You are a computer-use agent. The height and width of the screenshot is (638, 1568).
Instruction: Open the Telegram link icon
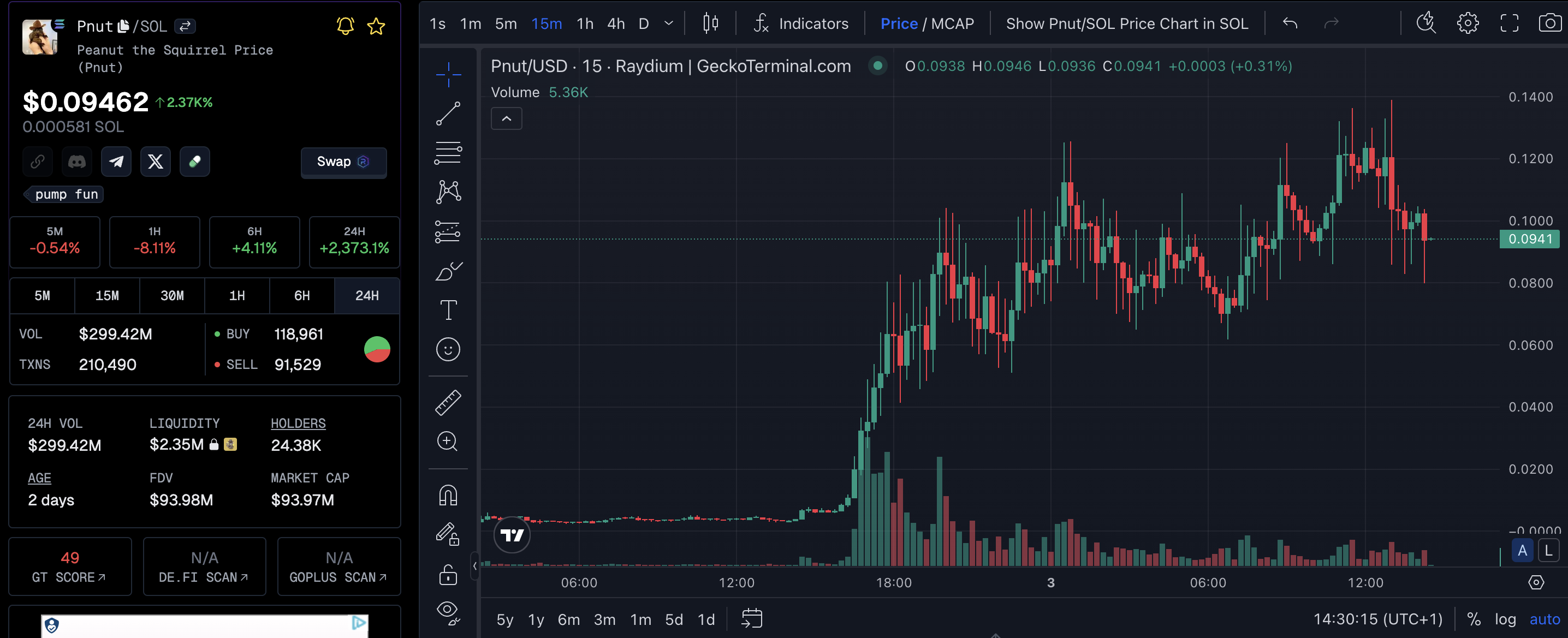[x=116, y=161]
